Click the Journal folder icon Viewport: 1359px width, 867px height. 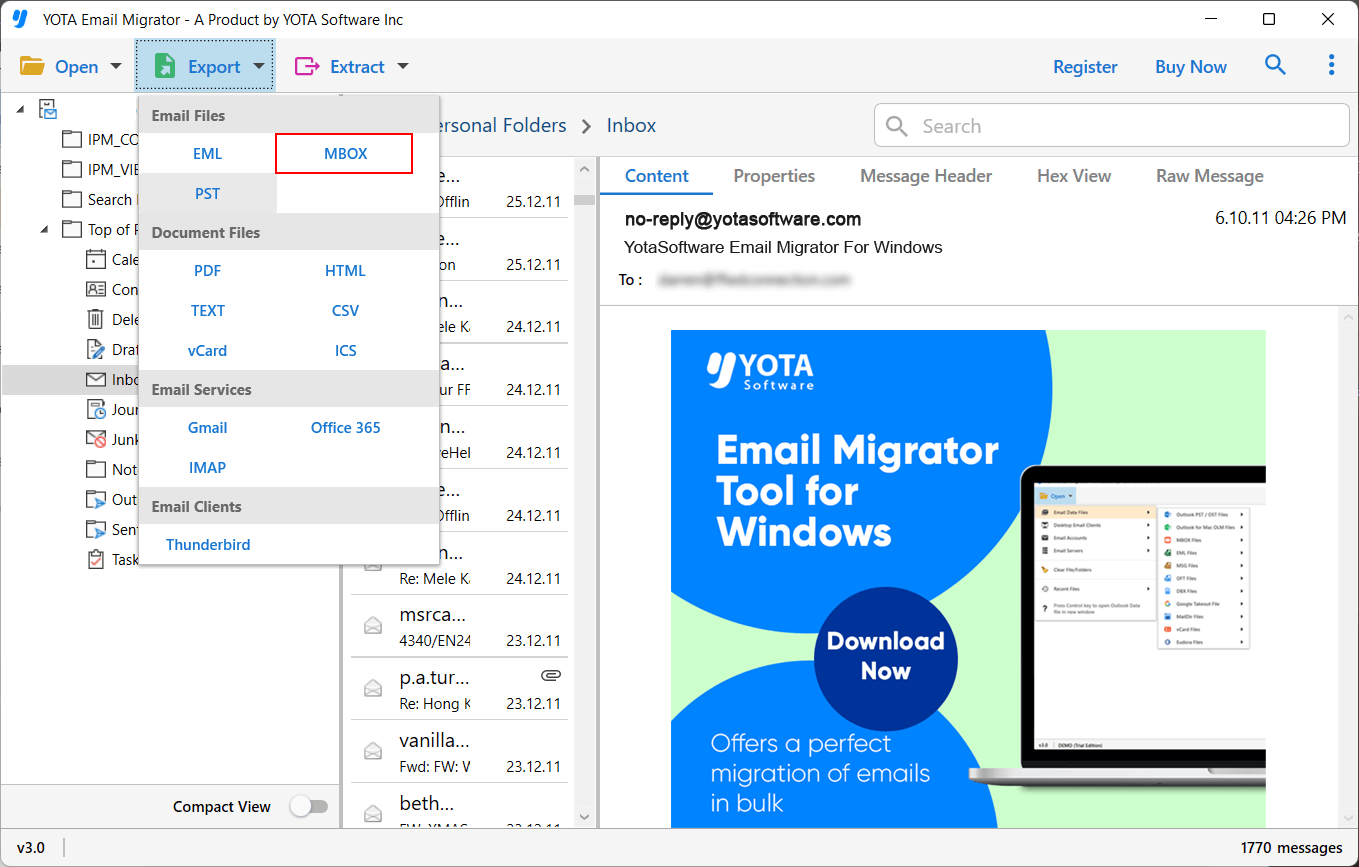click(96, 409)
